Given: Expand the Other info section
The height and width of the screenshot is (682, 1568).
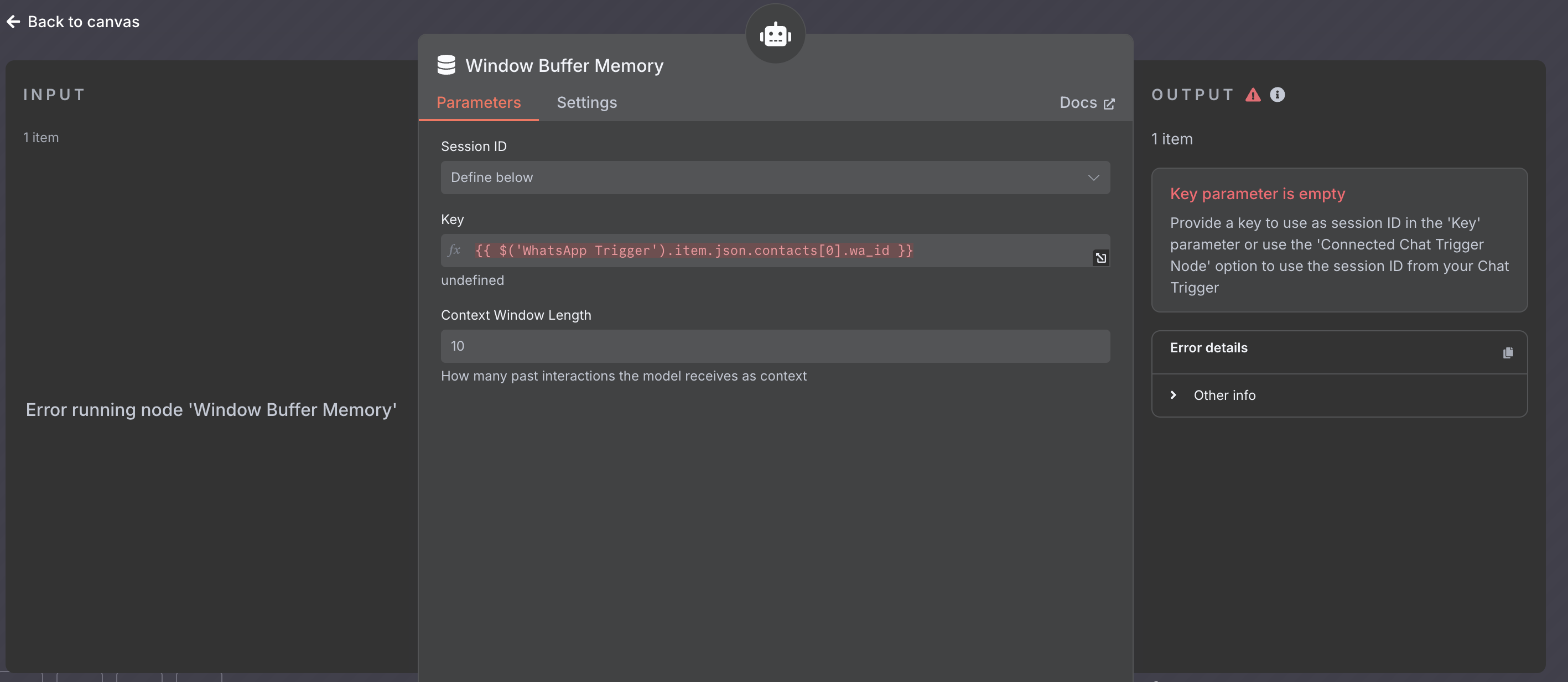Looking at the screenshot, I should pos(1174,395).
